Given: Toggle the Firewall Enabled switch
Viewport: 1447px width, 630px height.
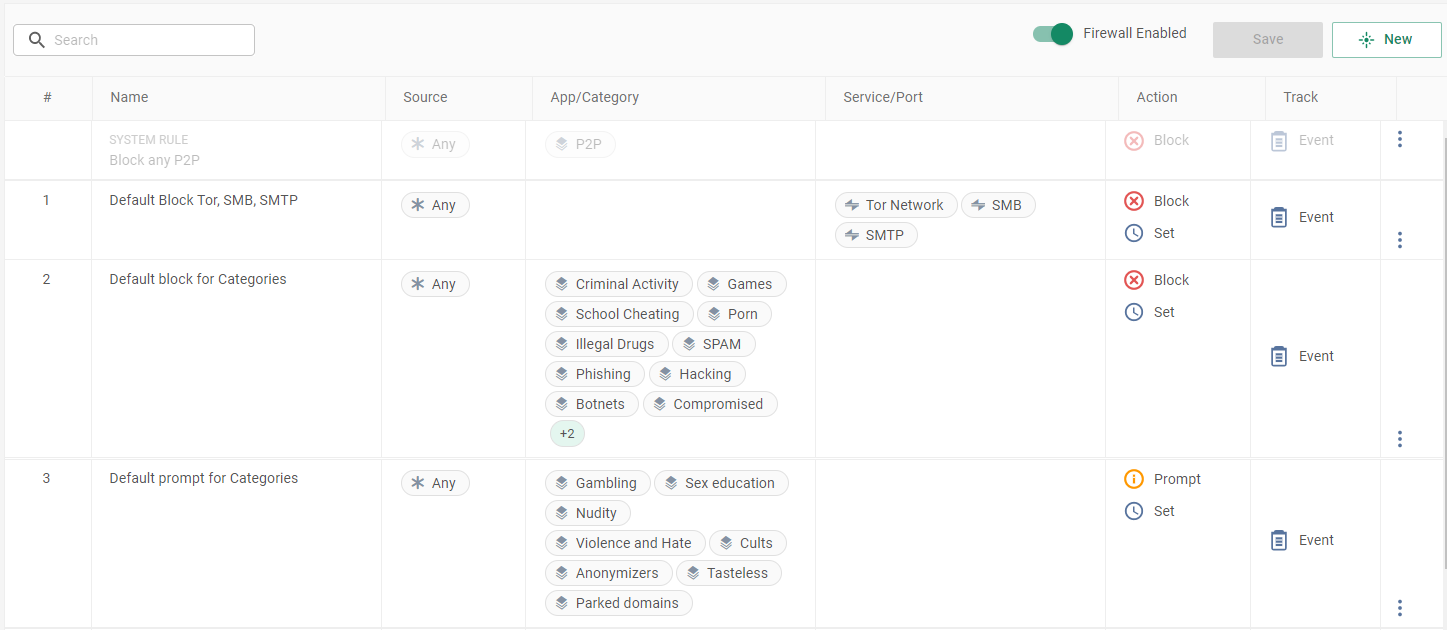Looking at the screenshot, I should [x=1052, y=34].
